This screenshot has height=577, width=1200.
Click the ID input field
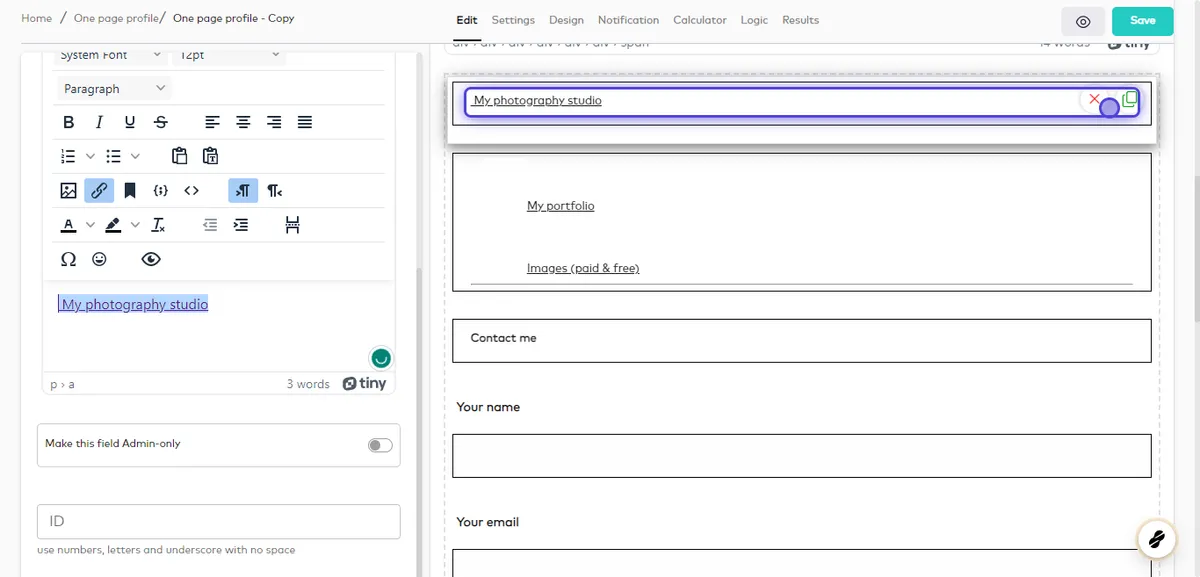219,521
